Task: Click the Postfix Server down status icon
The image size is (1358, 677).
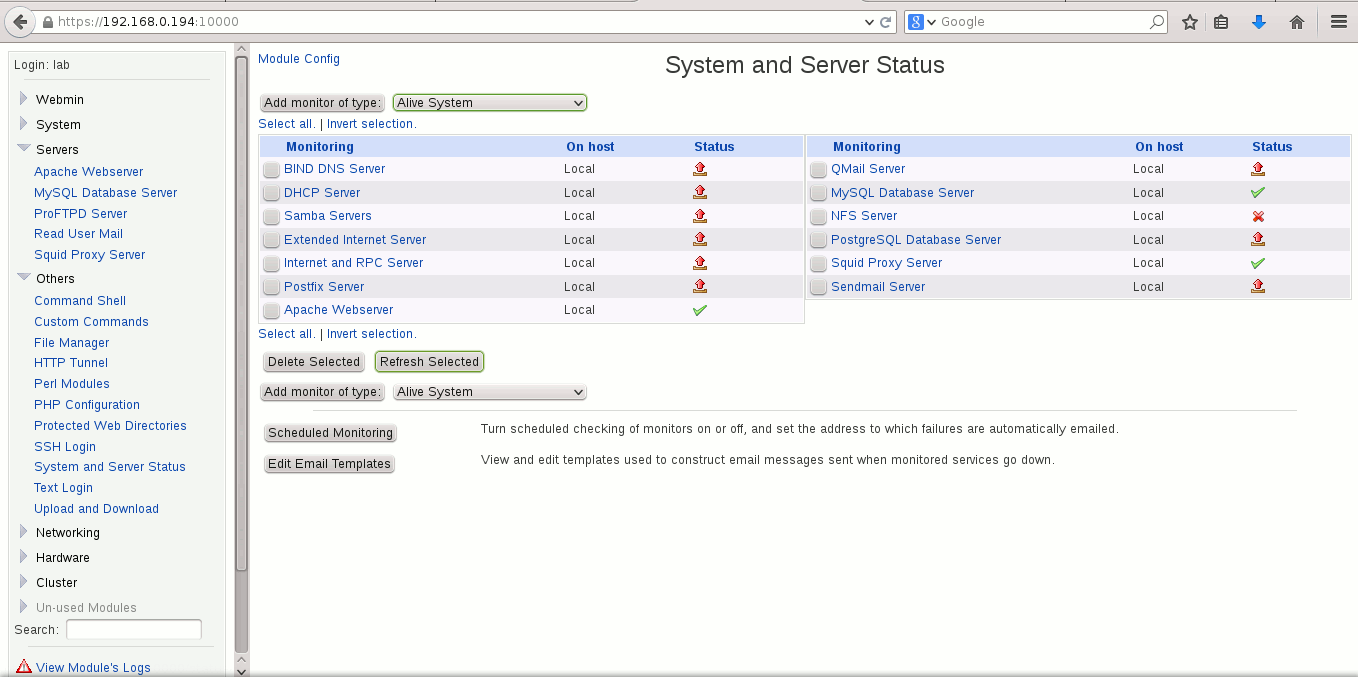Action: pos(700,286)
